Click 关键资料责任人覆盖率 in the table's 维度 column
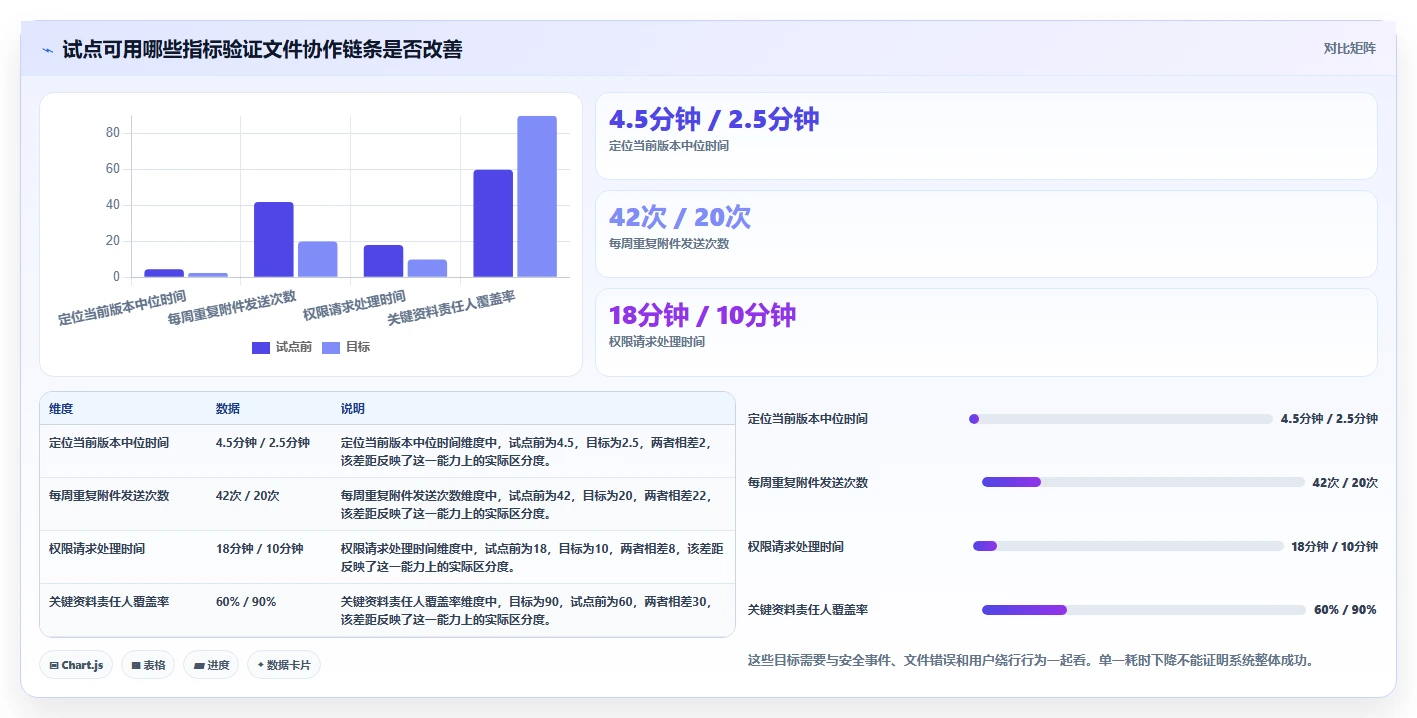The width and height of the screenshot is (1417, 718). pos(109,601)
